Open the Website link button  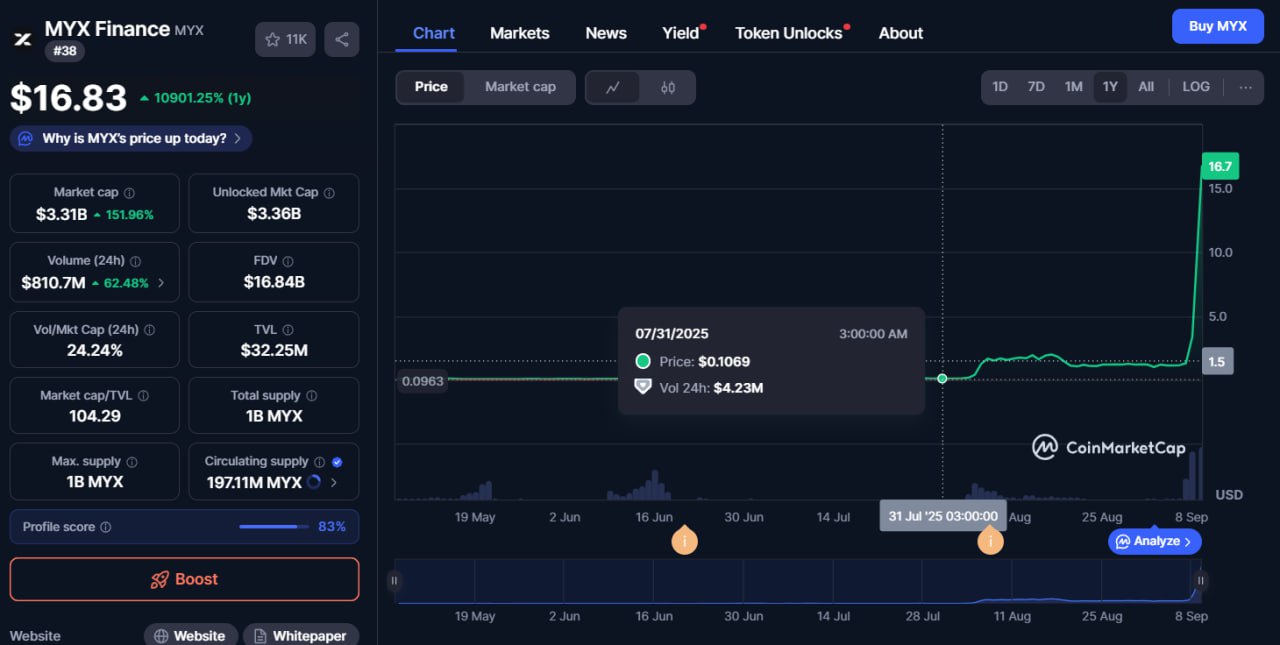pyautogui.click(x=191, y=636)
